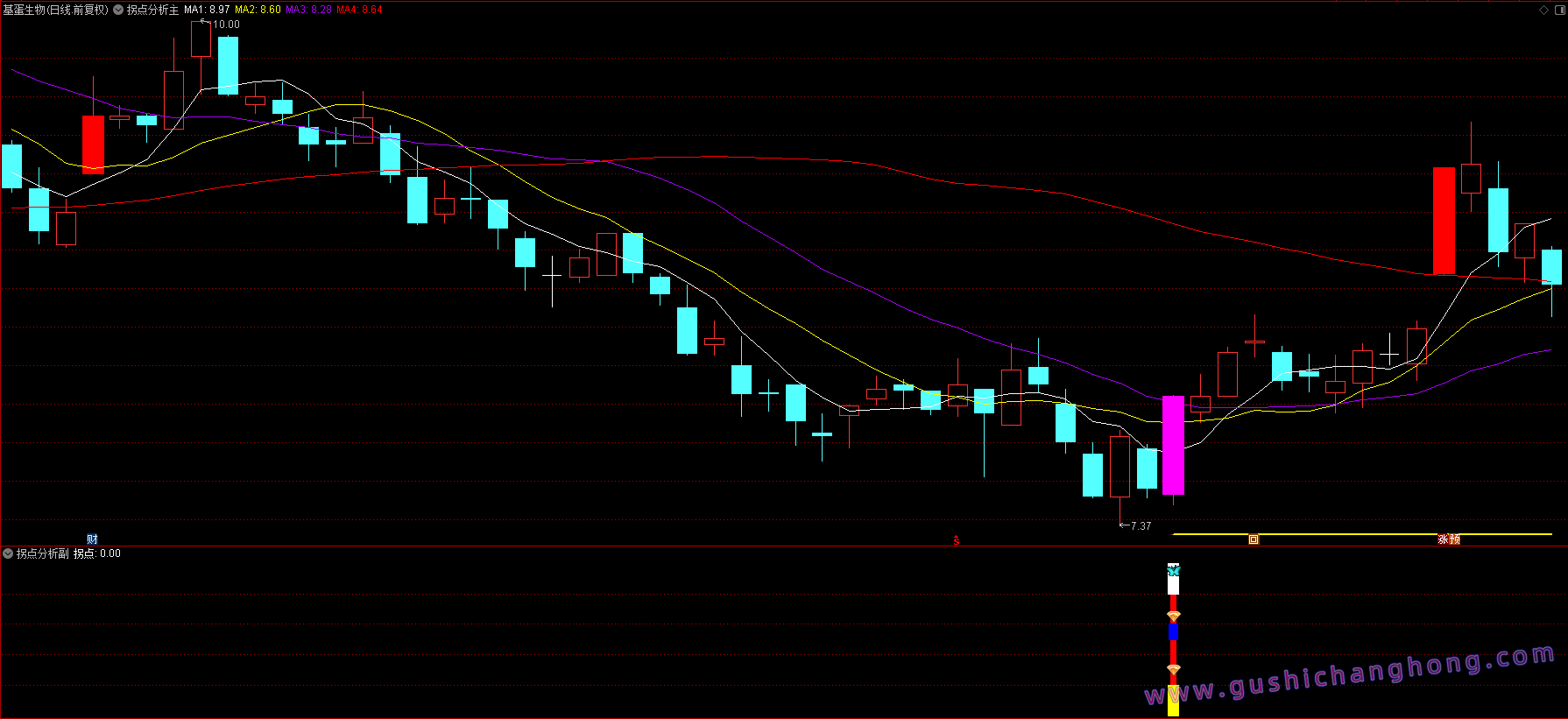The width and height of the screenshot is (1568, 719).
Task: Select the MA4: 8.64 red average label
Action: tap(359, 10)
